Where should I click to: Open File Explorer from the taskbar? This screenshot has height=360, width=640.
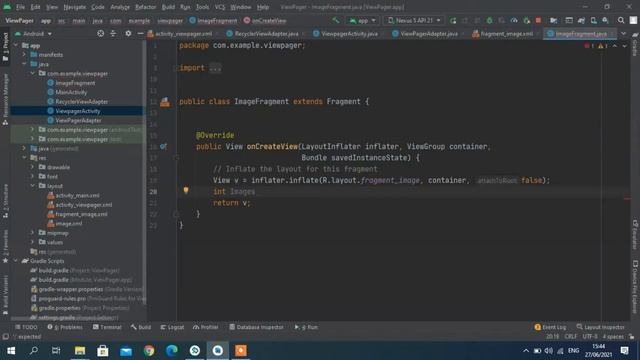pyautogui.click(x=80, y=351)
